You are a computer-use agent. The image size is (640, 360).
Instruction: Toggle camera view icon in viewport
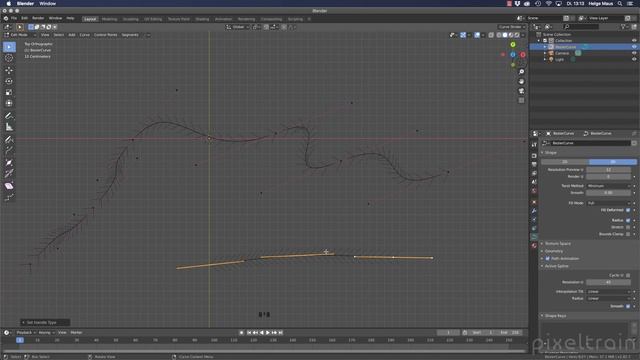[521, 91]
